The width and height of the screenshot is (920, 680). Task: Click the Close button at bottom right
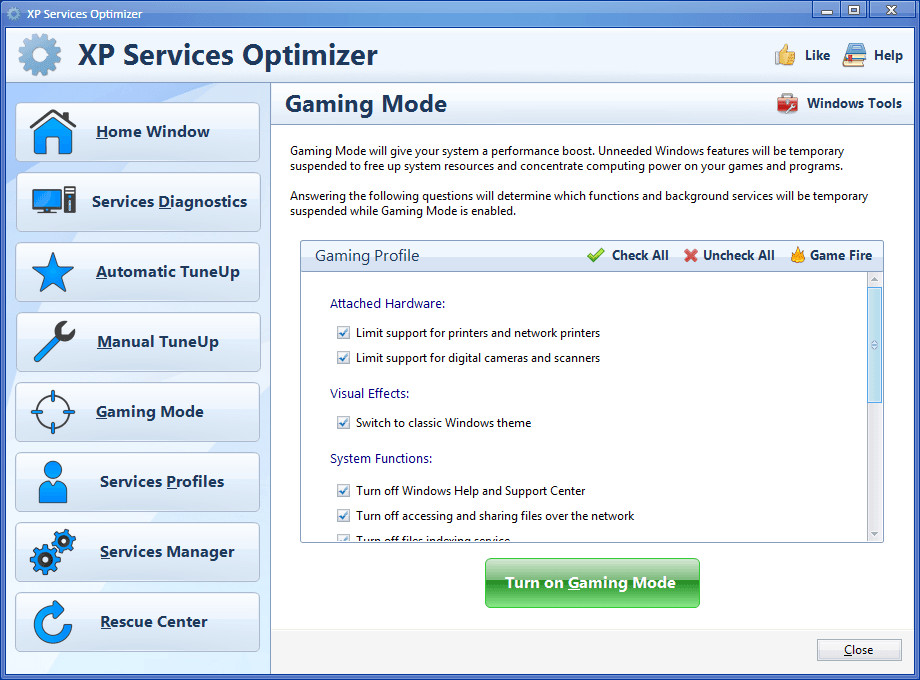[859, 649]
